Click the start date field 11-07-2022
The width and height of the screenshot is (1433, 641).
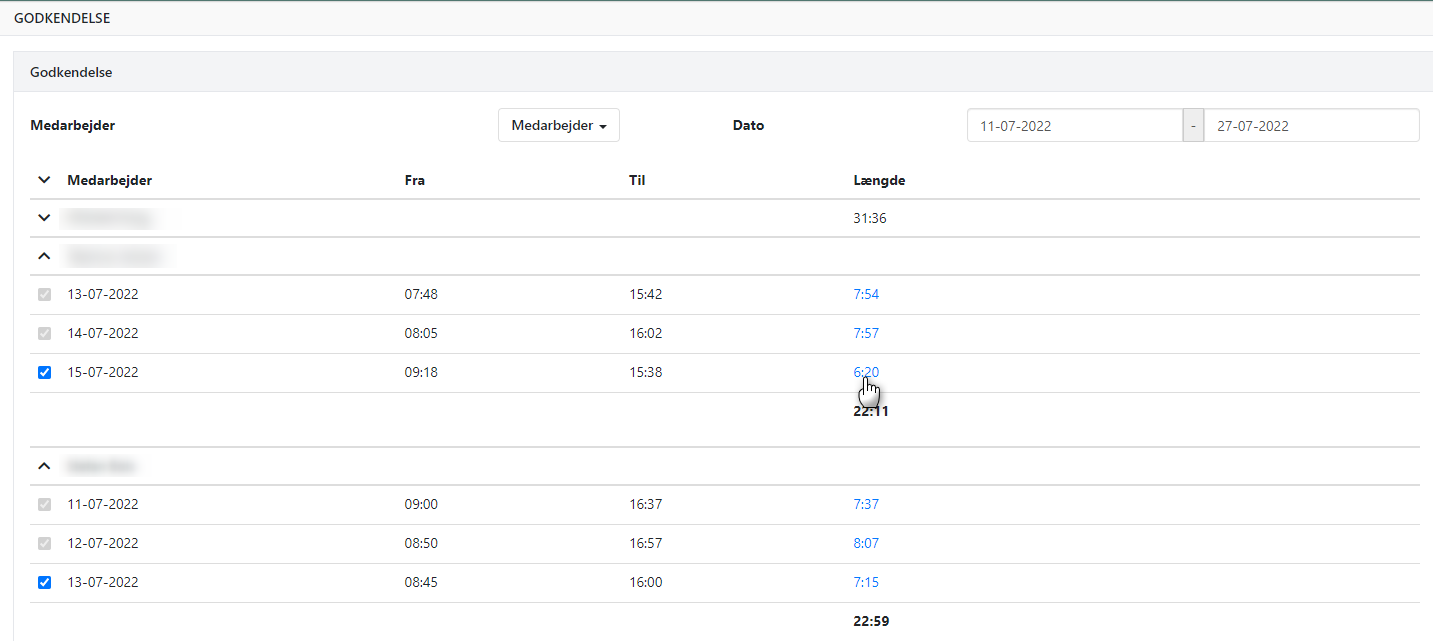[x=1074, y=126]
